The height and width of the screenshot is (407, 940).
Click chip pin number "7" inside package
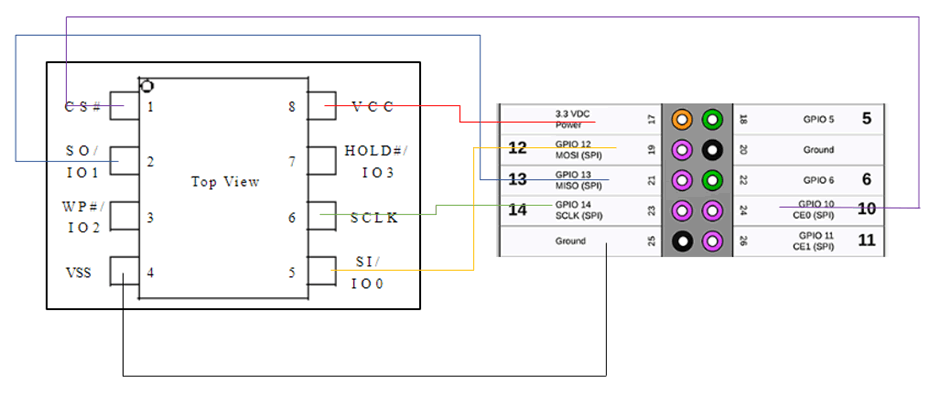click(x=292, y=162)
